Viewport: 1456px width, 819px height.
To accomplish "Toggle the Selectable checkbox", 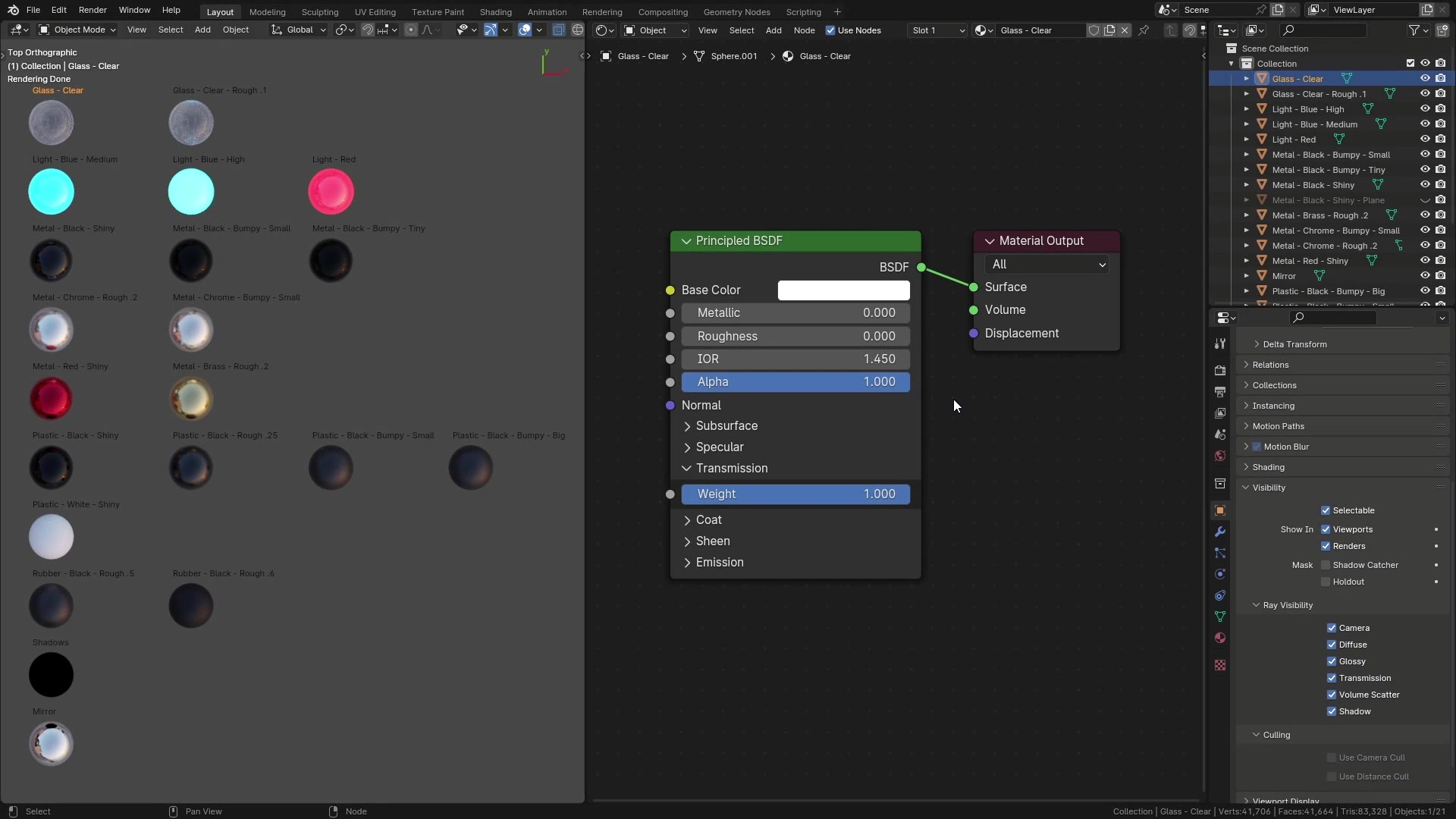I will [x=1326, y=510].
